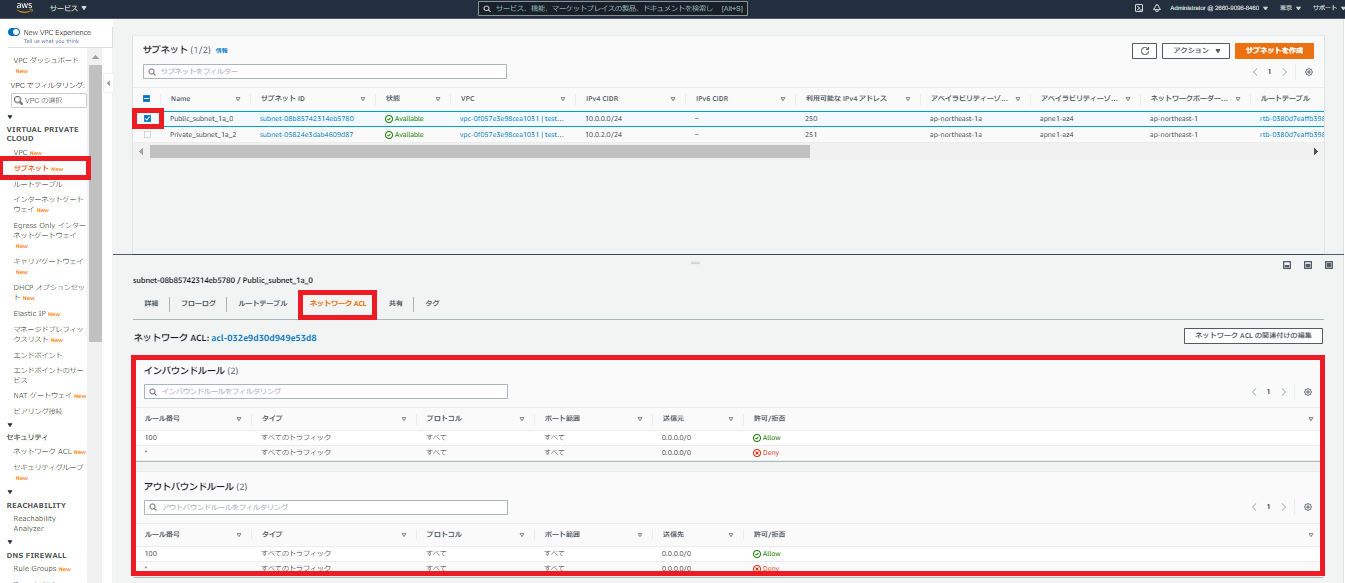
Task: Open subnet table settings gear
Action: pyautogui.click(x=1309, y=72)
